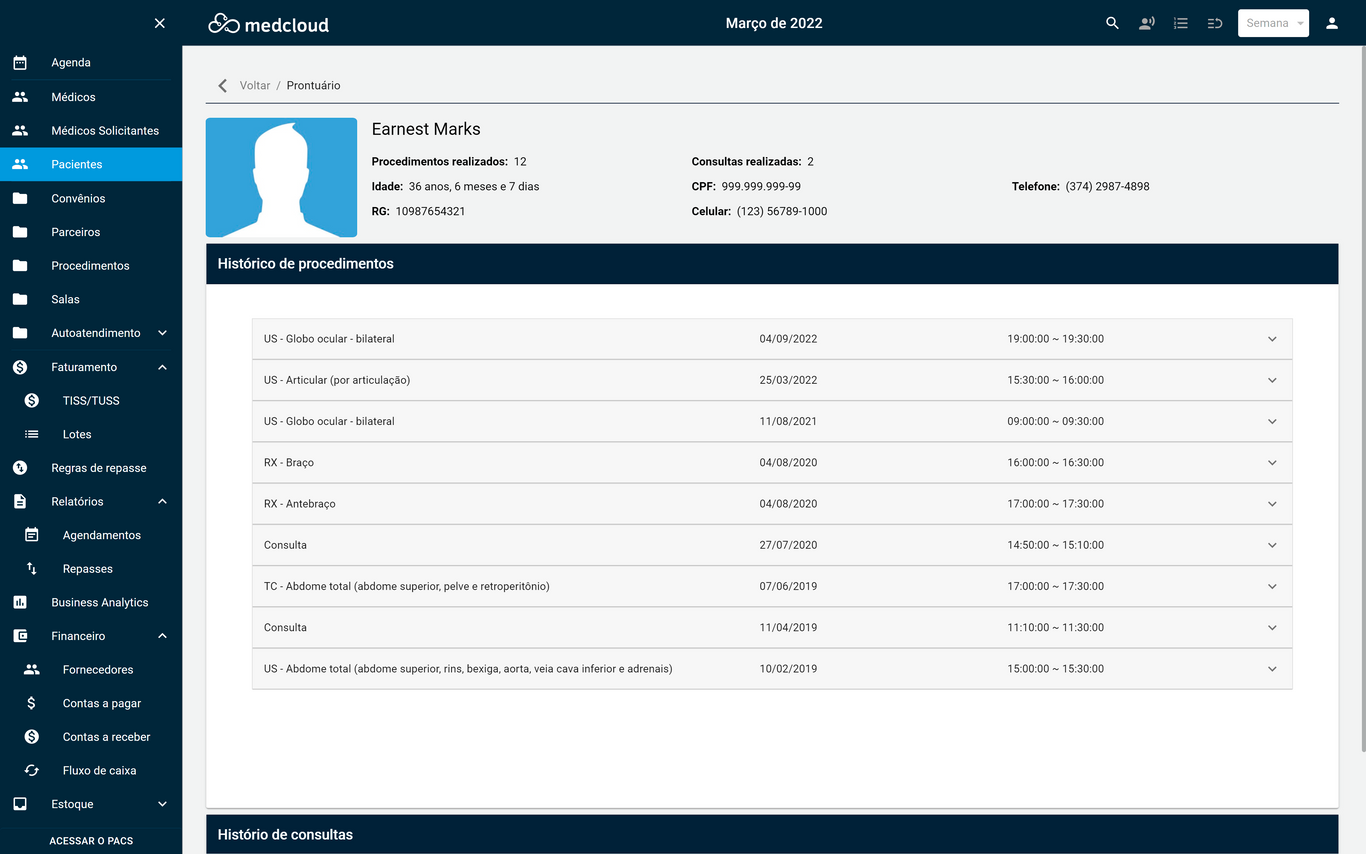The width and height of the screenshot is (1366, 854).
Task: Click the TISS/TUSS dollar icon
Action: [x=31, y=400]
